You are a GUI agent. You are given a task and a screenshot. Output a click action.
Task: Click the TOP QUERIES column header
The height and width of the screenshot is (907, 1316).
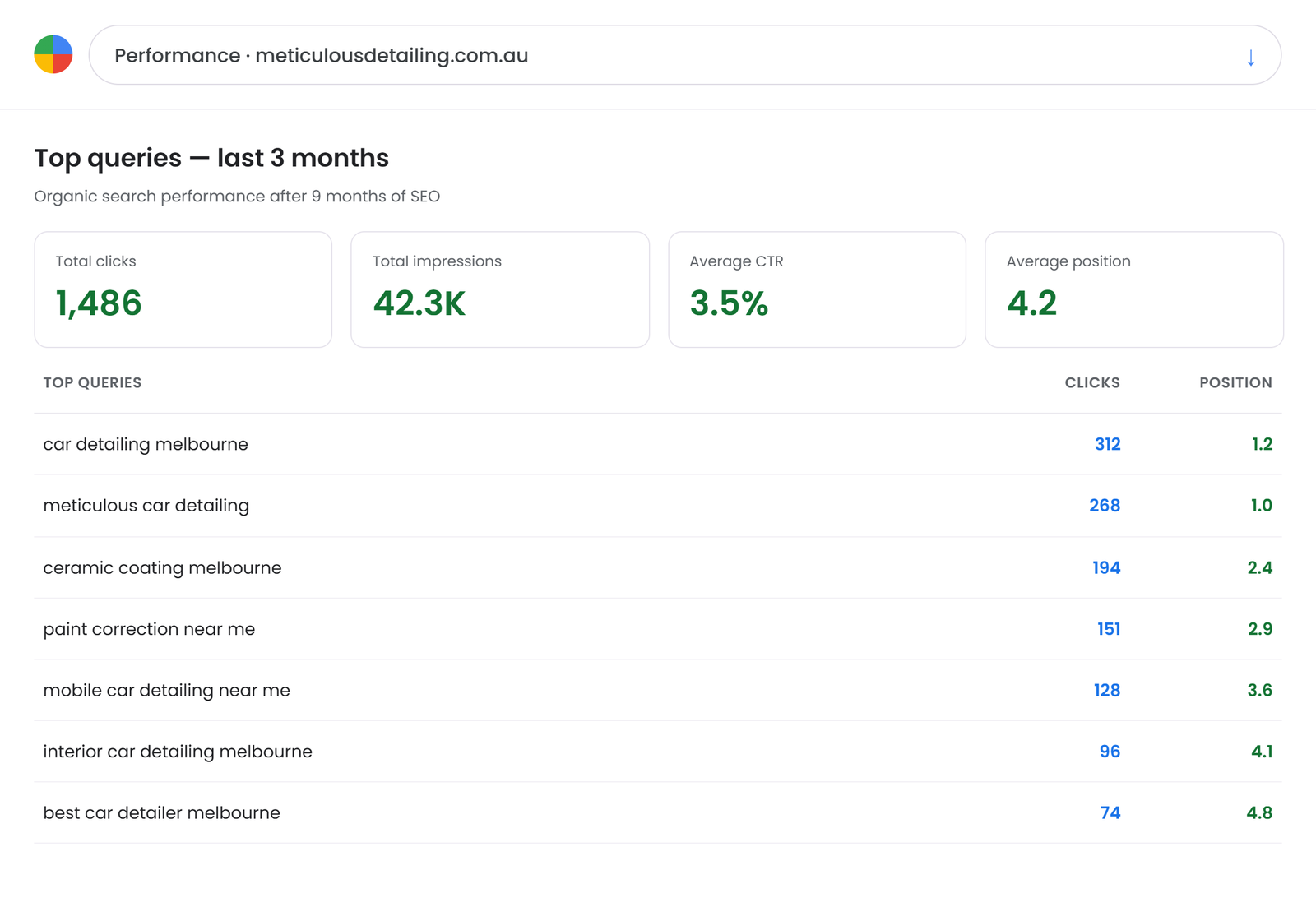coord(92,382)
